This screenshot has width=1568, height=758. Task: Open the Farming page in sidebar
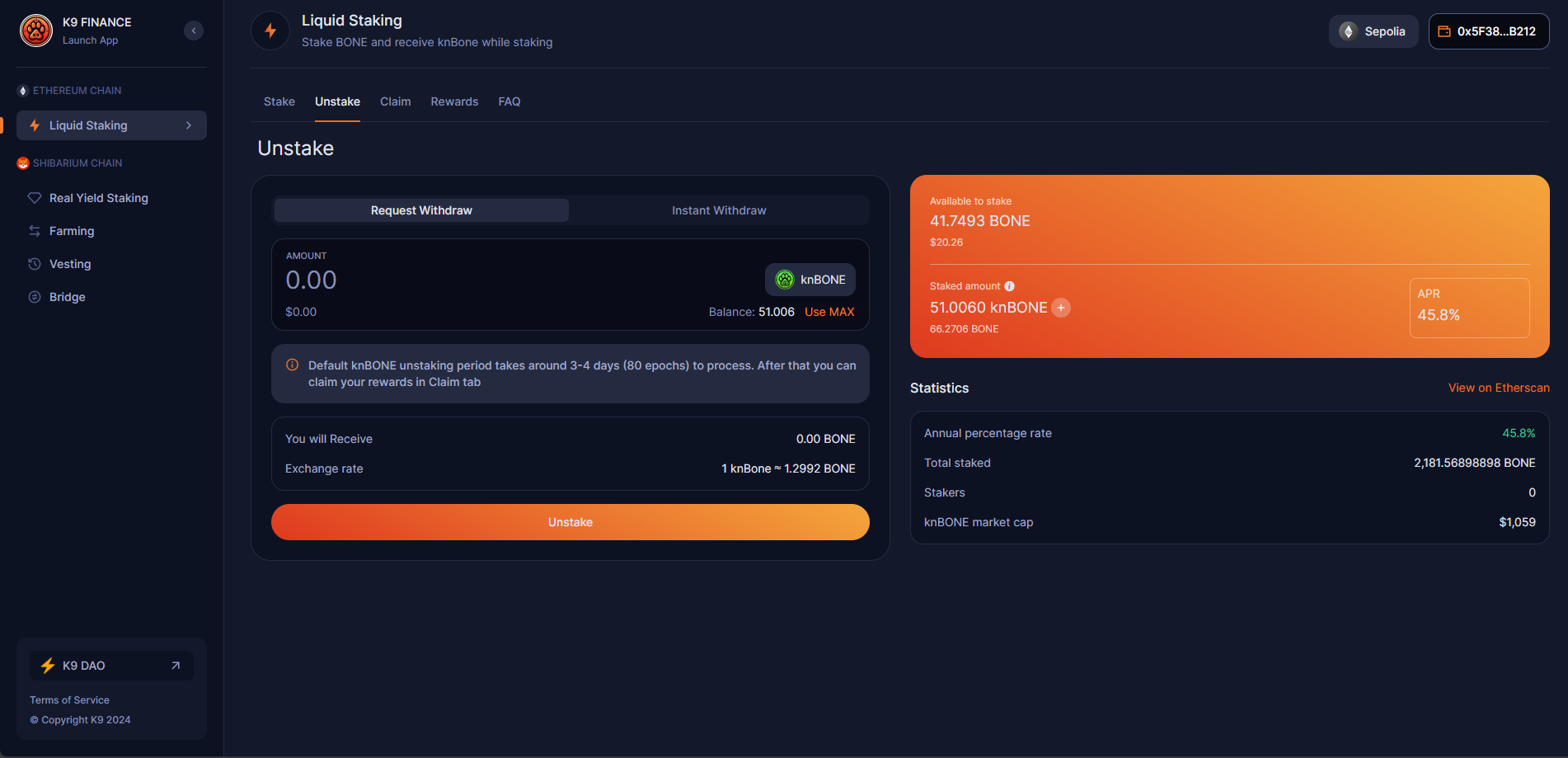72,231
